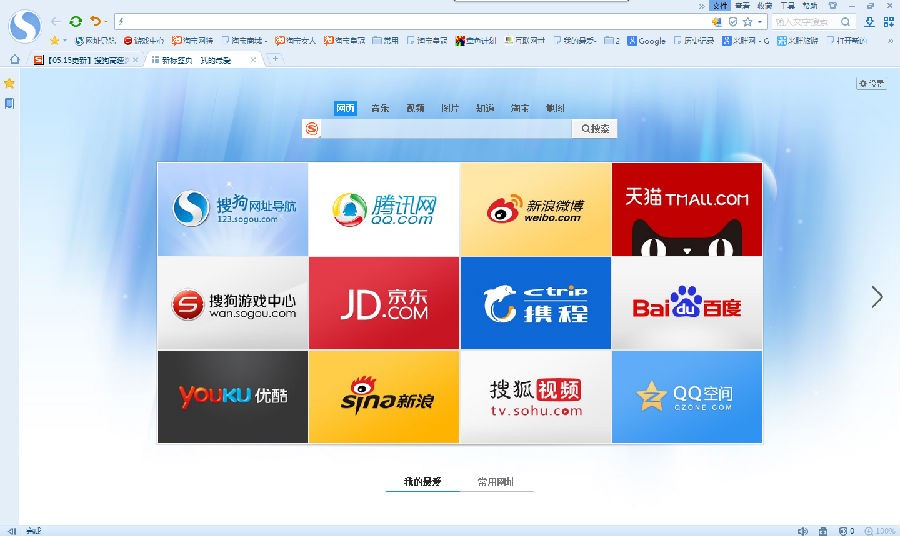900x536 pixels.
Task: Open the app grid icon in toolbar
Action: [x=889, y=21]
